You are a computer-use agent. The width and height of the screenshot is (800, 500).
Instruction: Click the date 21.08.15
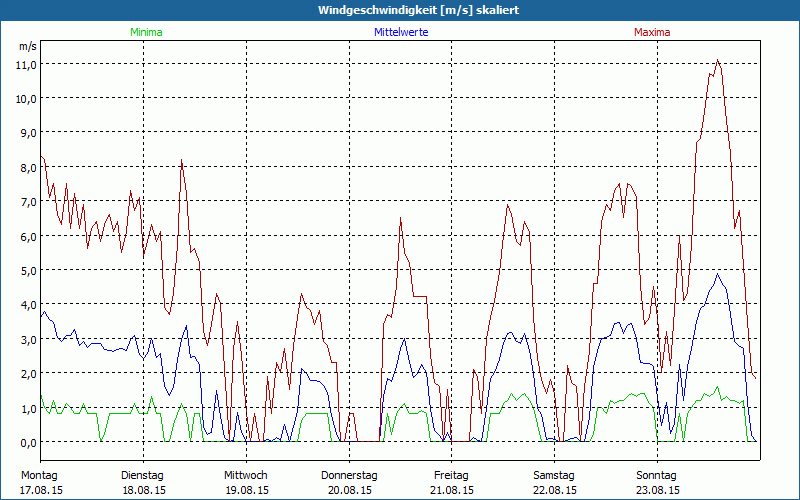(452, 490)
